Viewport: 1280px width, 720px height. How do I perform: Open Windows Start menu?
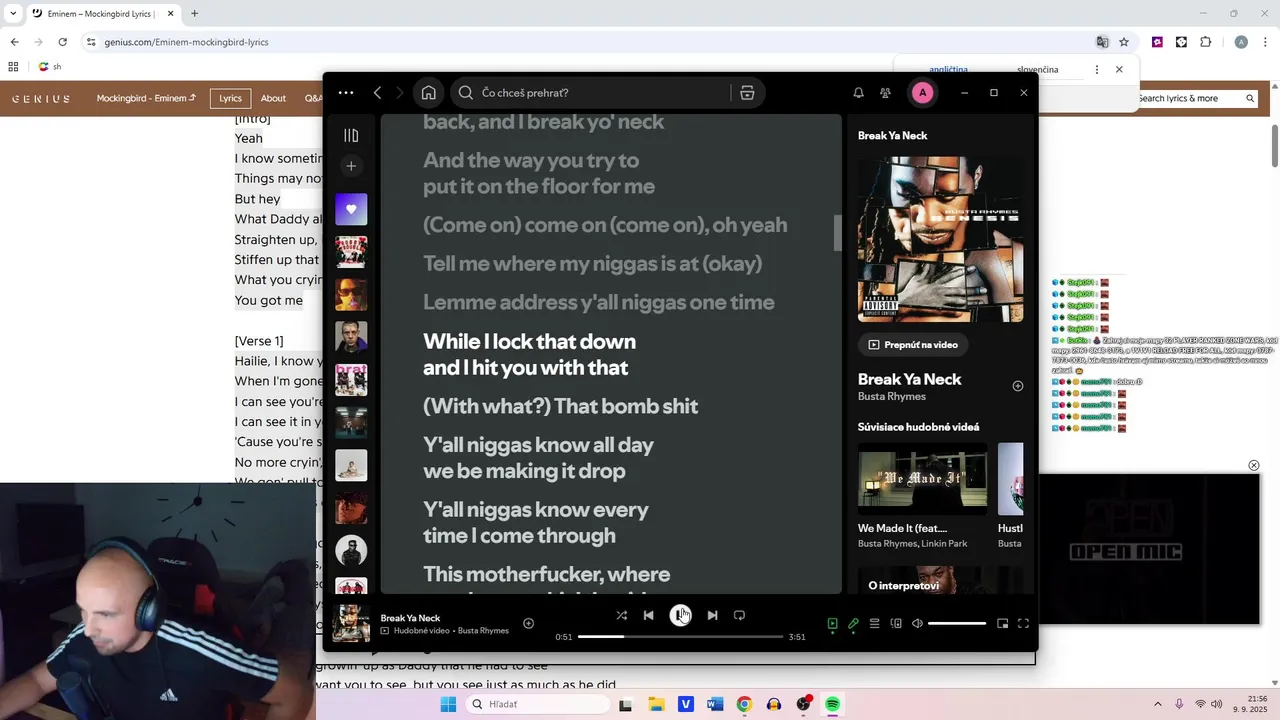point(448,704)
